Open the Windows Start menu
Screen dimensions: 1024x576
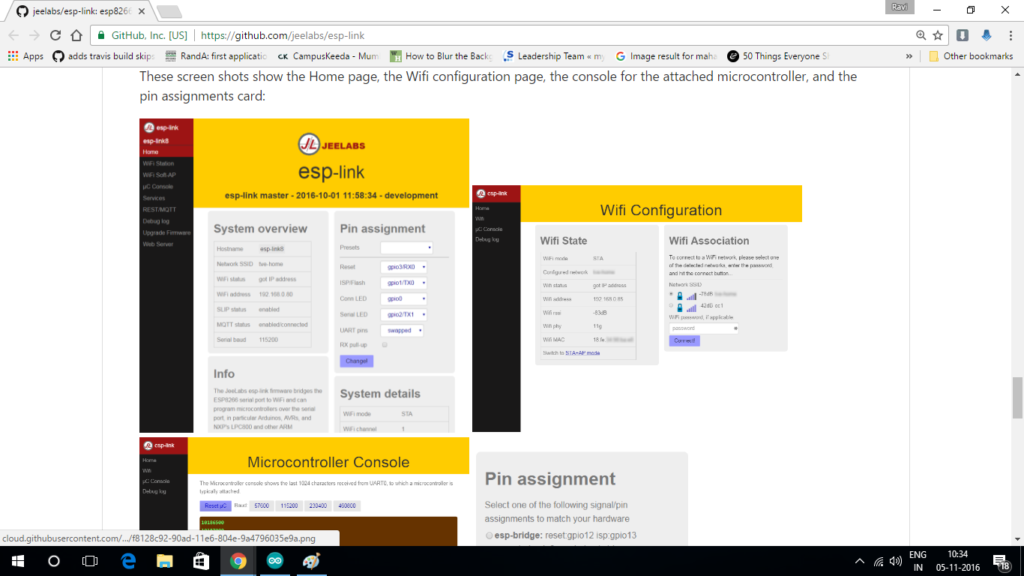point(18,561)
